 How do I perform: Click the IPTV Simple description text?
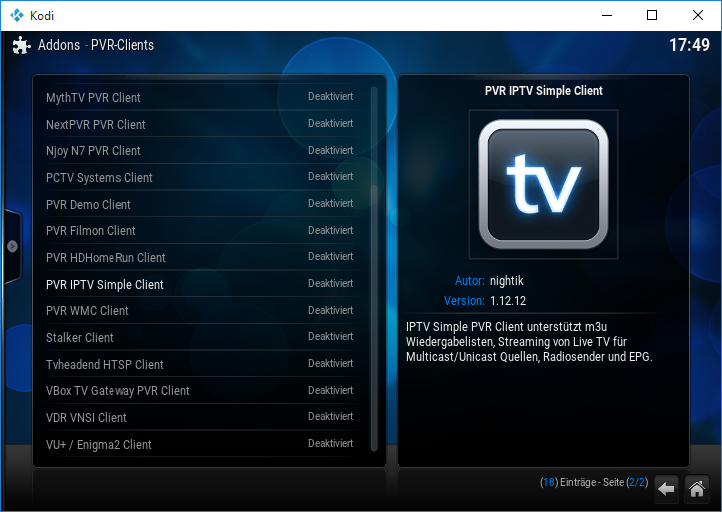pos(530,342)
